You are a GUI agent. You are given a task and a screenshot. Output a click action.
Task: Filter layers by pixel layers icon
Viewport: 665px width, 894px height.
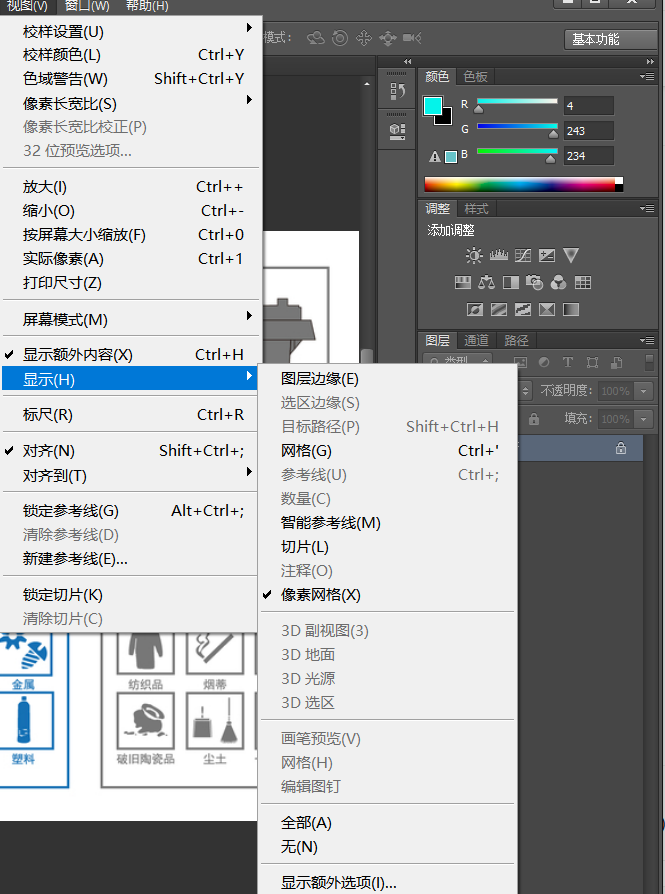(x=520, y=362)
